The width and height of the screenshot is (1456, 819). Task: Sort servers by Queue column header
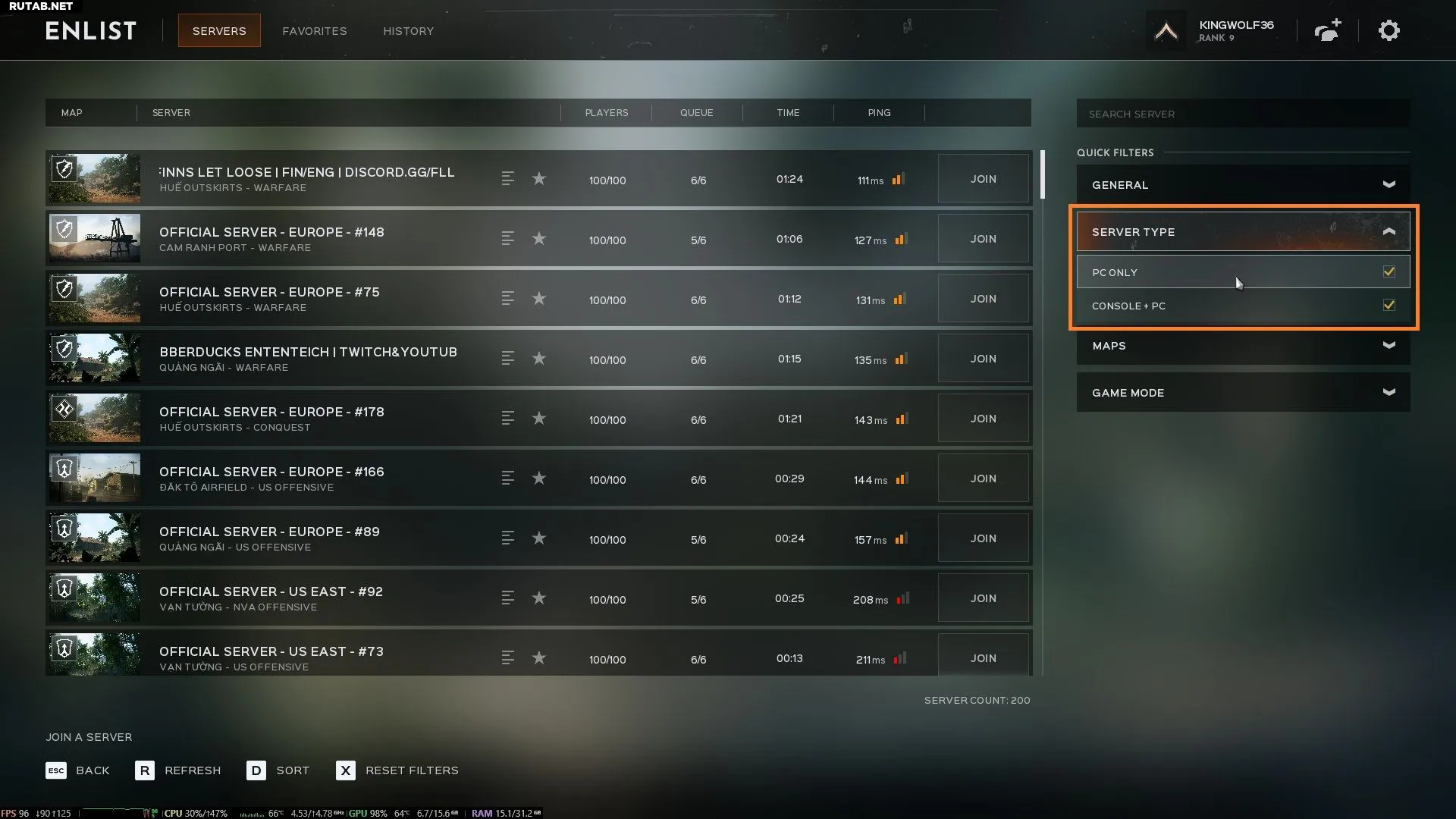[x=696, y=113]
